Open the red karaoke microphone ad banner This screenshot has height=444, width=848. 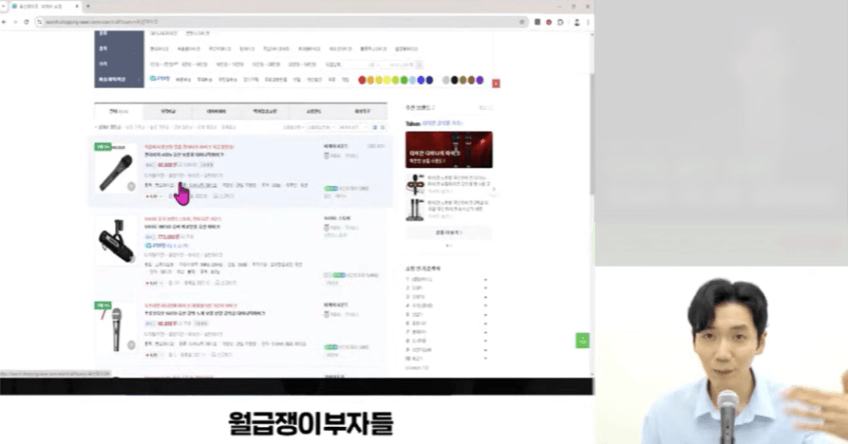tap(449, 150)
